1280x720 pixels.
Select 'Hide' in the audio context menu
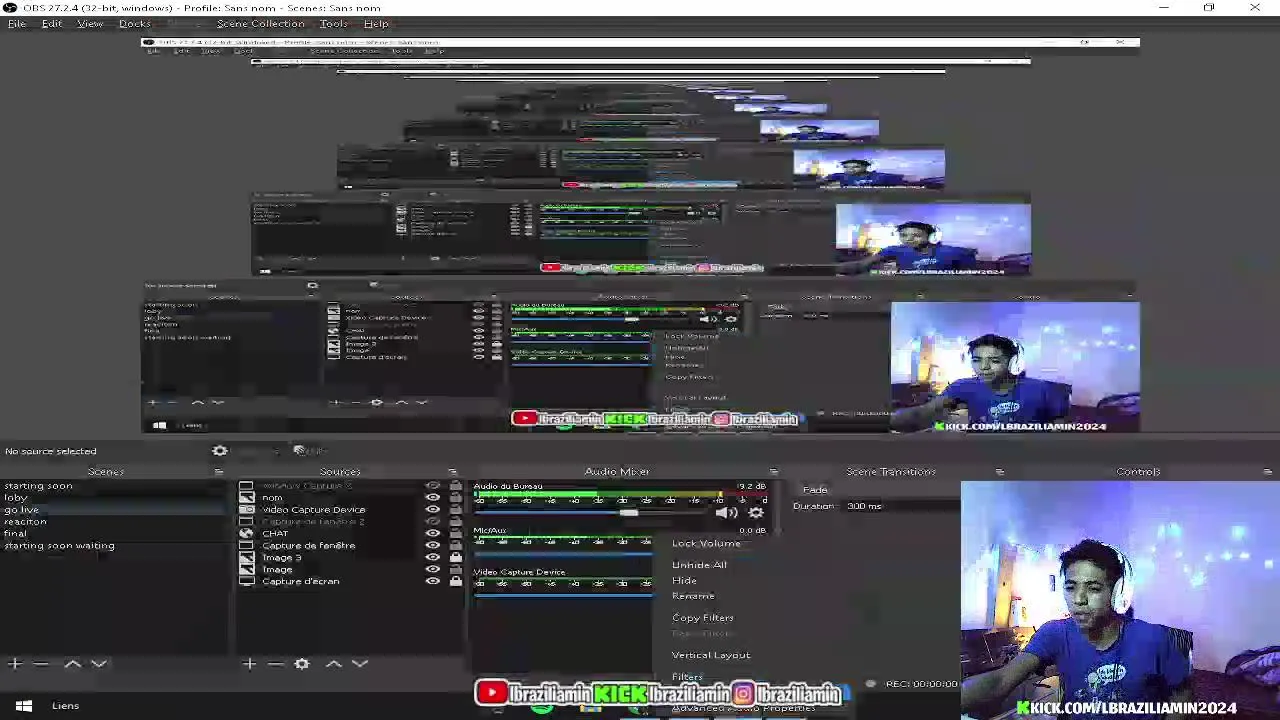(x=684, y=580)
